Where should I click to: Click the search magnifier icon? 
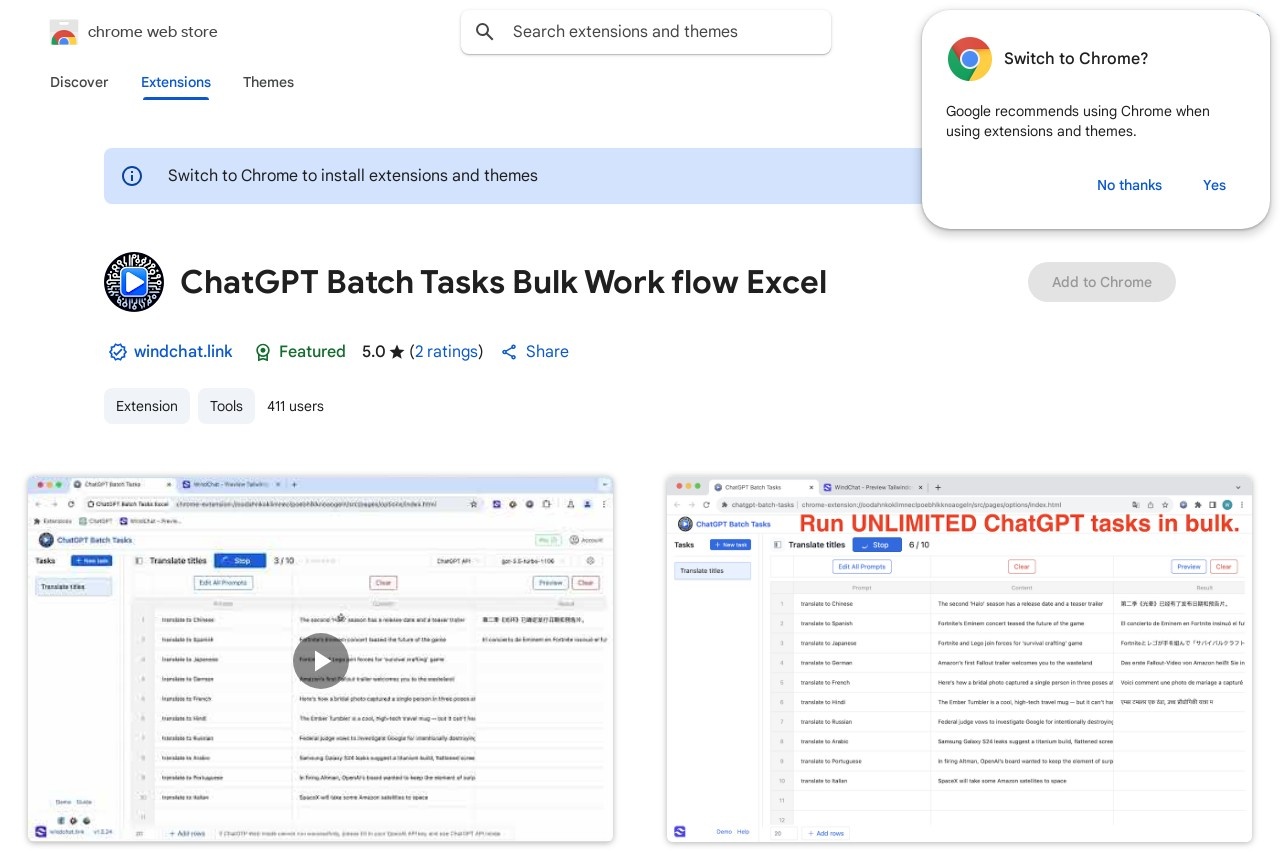coord(485,32)
